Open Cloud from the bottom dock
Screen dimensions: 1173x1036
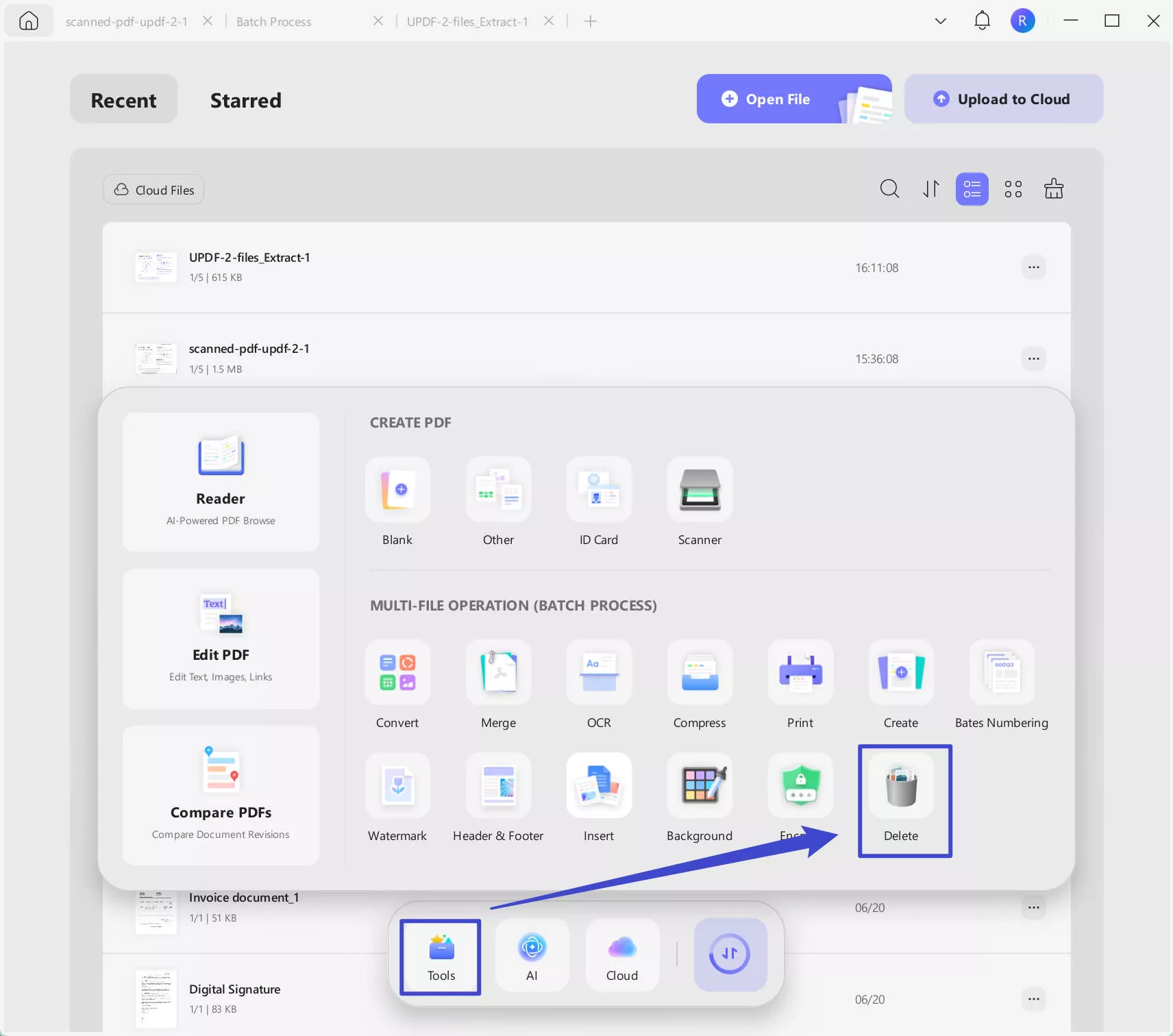[x=622, y=956]
